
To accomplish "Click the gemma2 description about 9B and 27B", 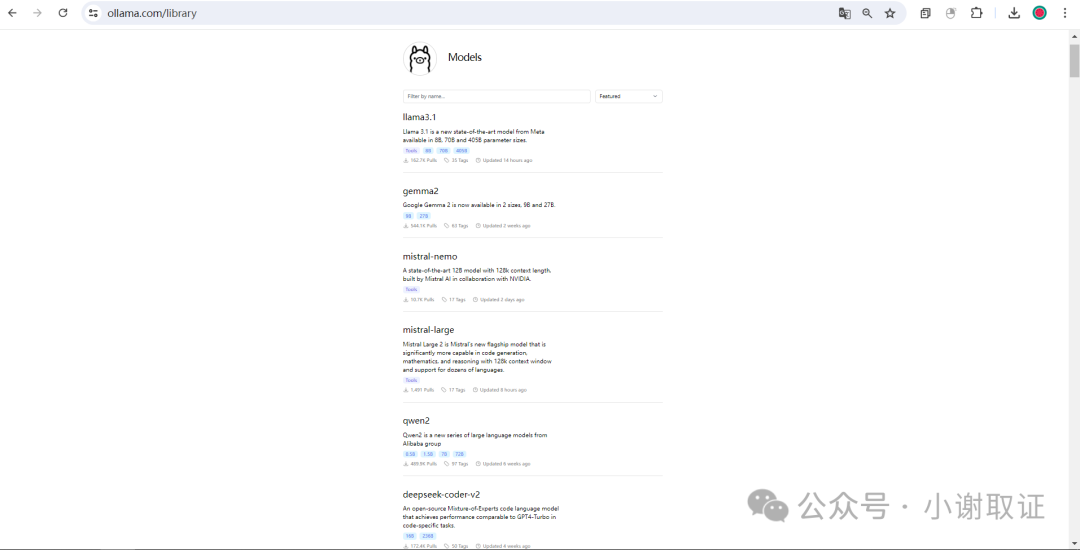I will pos(479,205).
